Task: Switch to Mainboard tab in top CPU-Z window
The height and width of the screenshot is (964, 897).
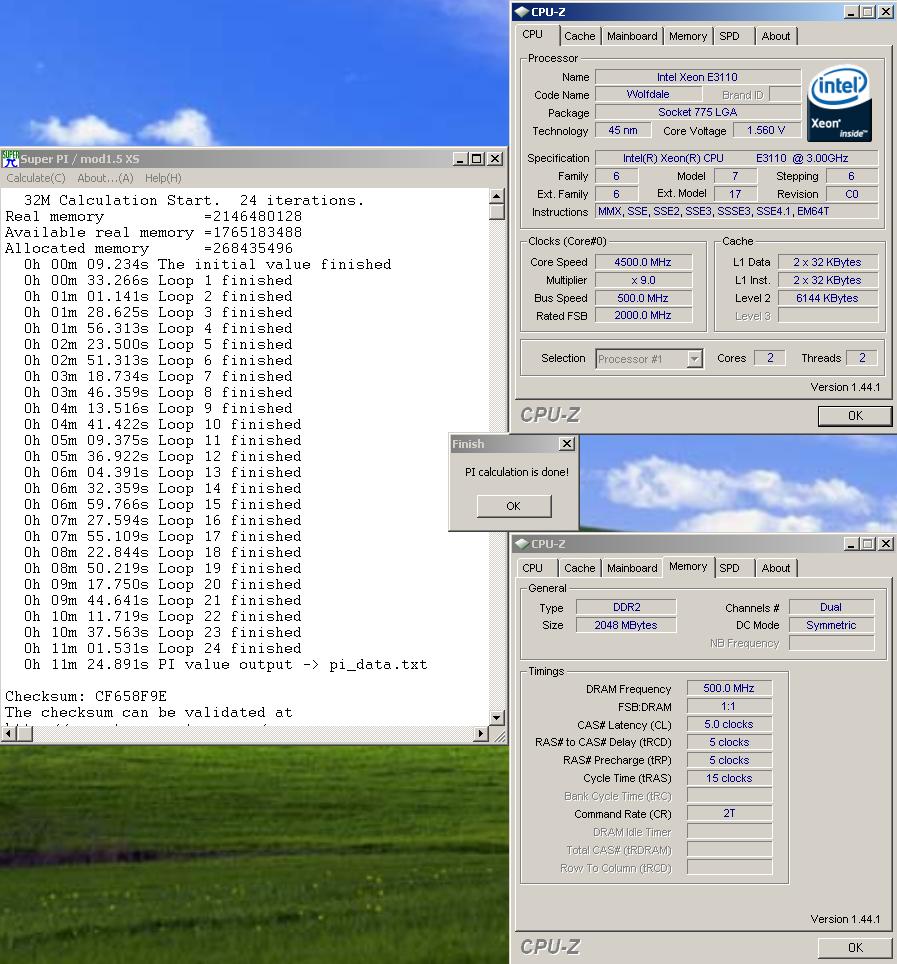Action: point(632,36)
